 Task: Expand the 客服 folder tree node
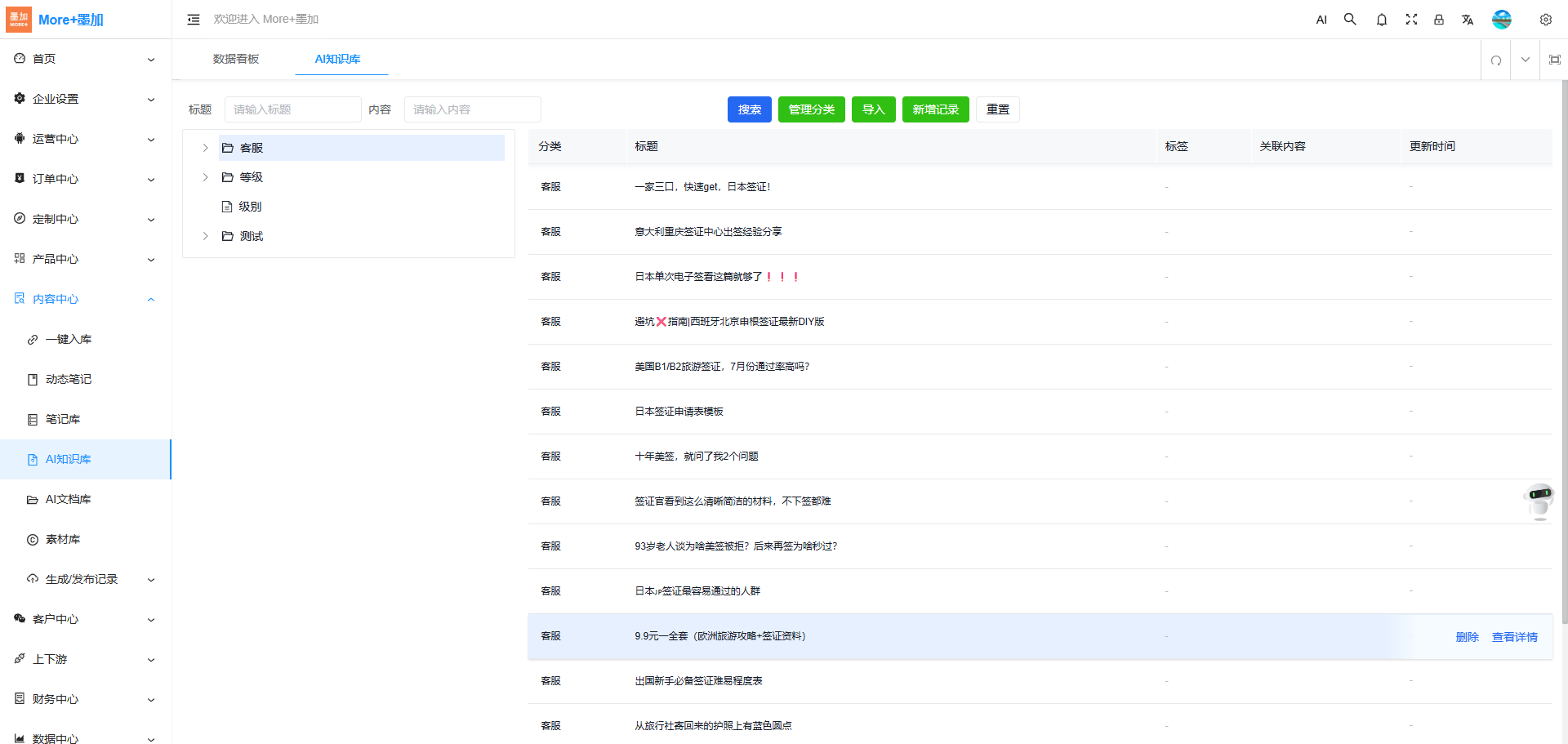pyautogui.click(x=206, y=148)
